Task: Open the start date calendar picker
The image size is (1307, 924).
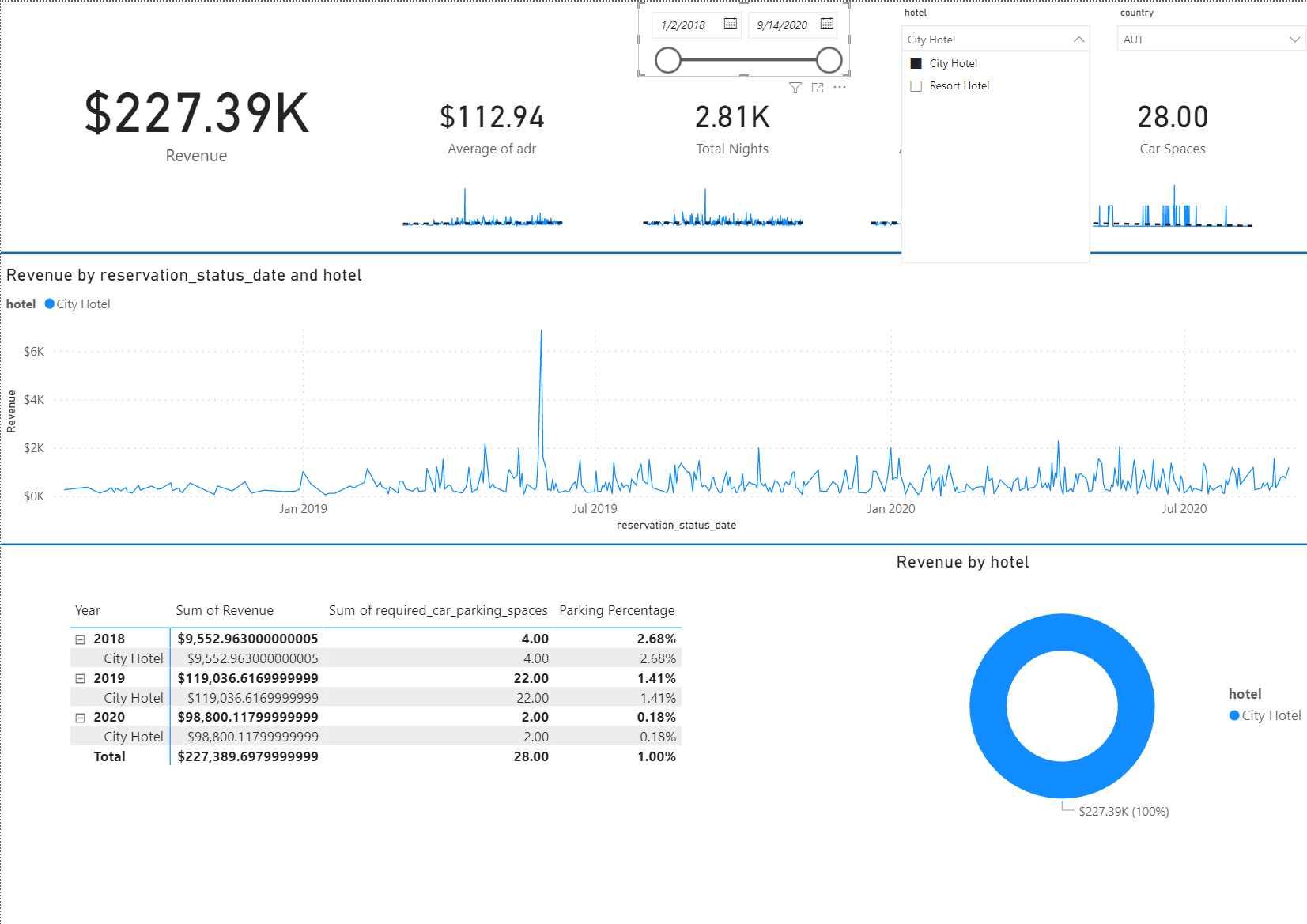Action: point(729,25)
